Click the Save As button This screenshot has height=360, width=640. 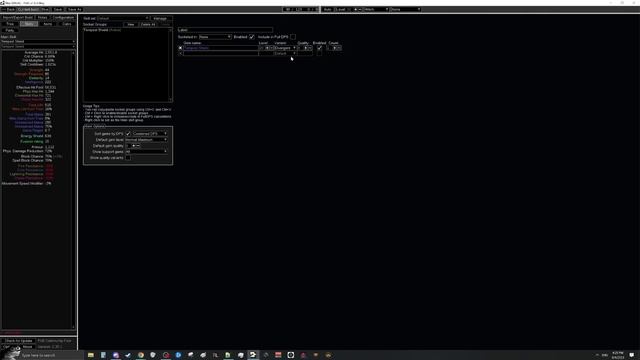point(74,9)
